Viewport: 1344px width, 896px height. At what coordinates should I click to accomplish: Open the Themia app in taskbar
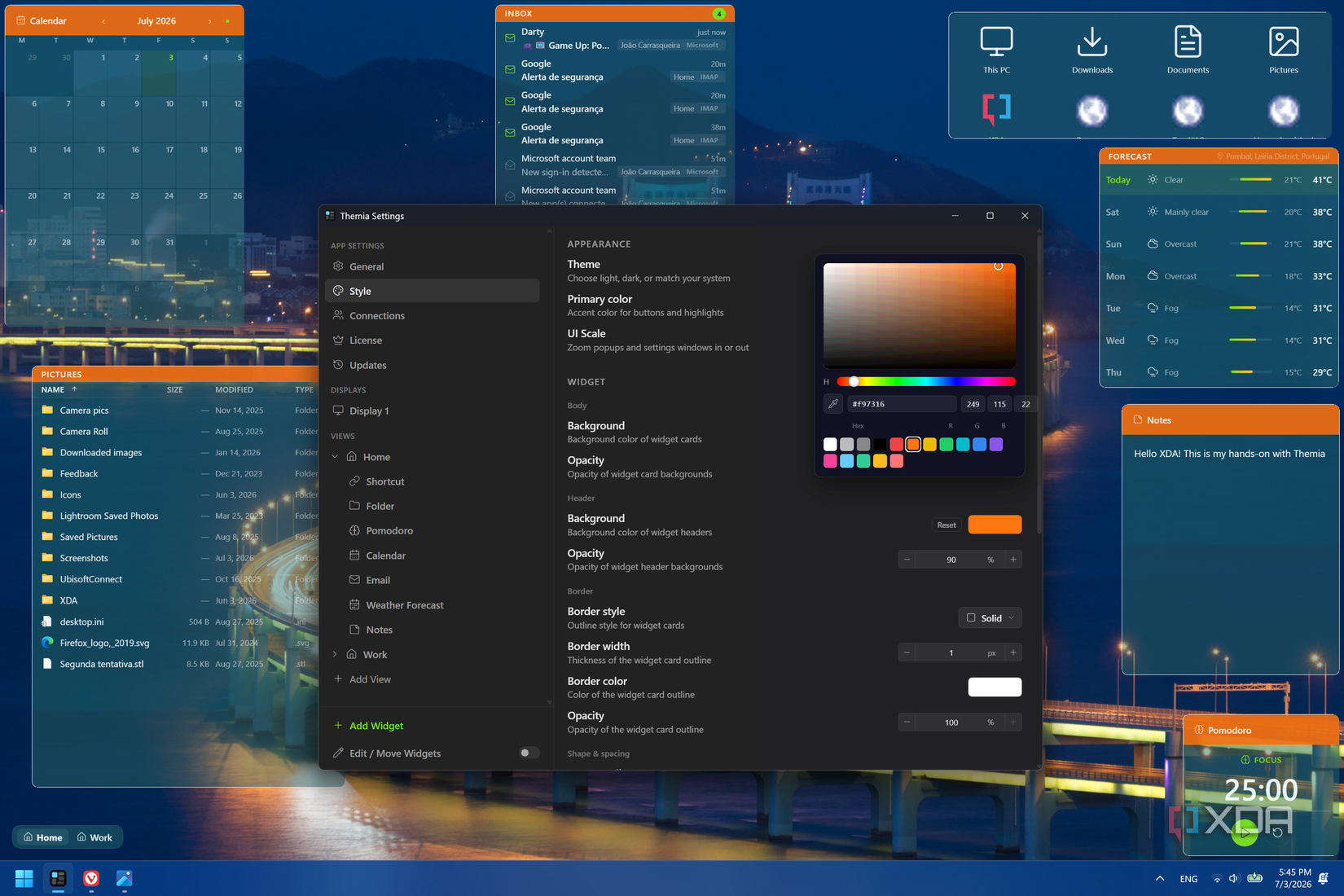pos(58,878)
